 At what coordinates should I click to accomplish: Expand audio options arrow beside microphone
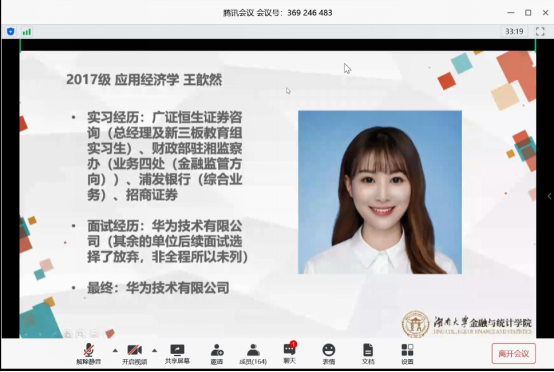115,350
